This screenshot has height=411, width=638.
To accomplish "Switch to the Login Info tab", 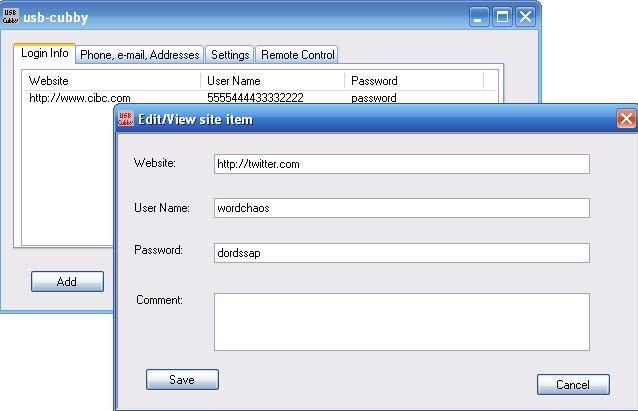I will click(x=44, y=54).
